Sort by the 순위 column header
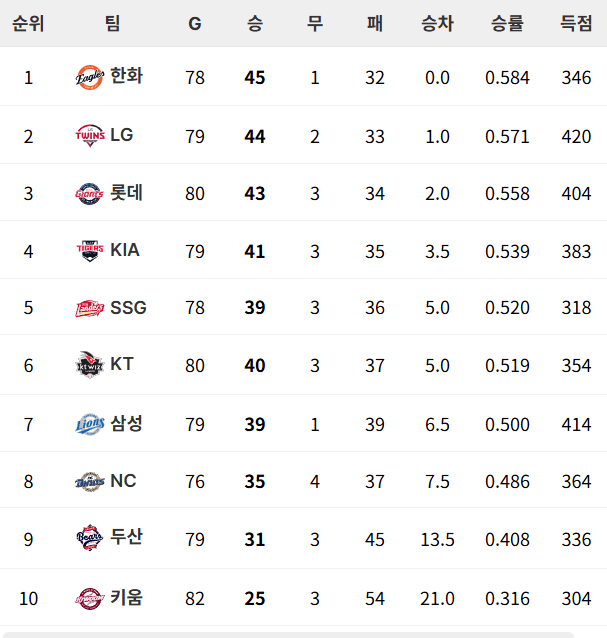Screen dimensions: 607x638 pos(28,23)
